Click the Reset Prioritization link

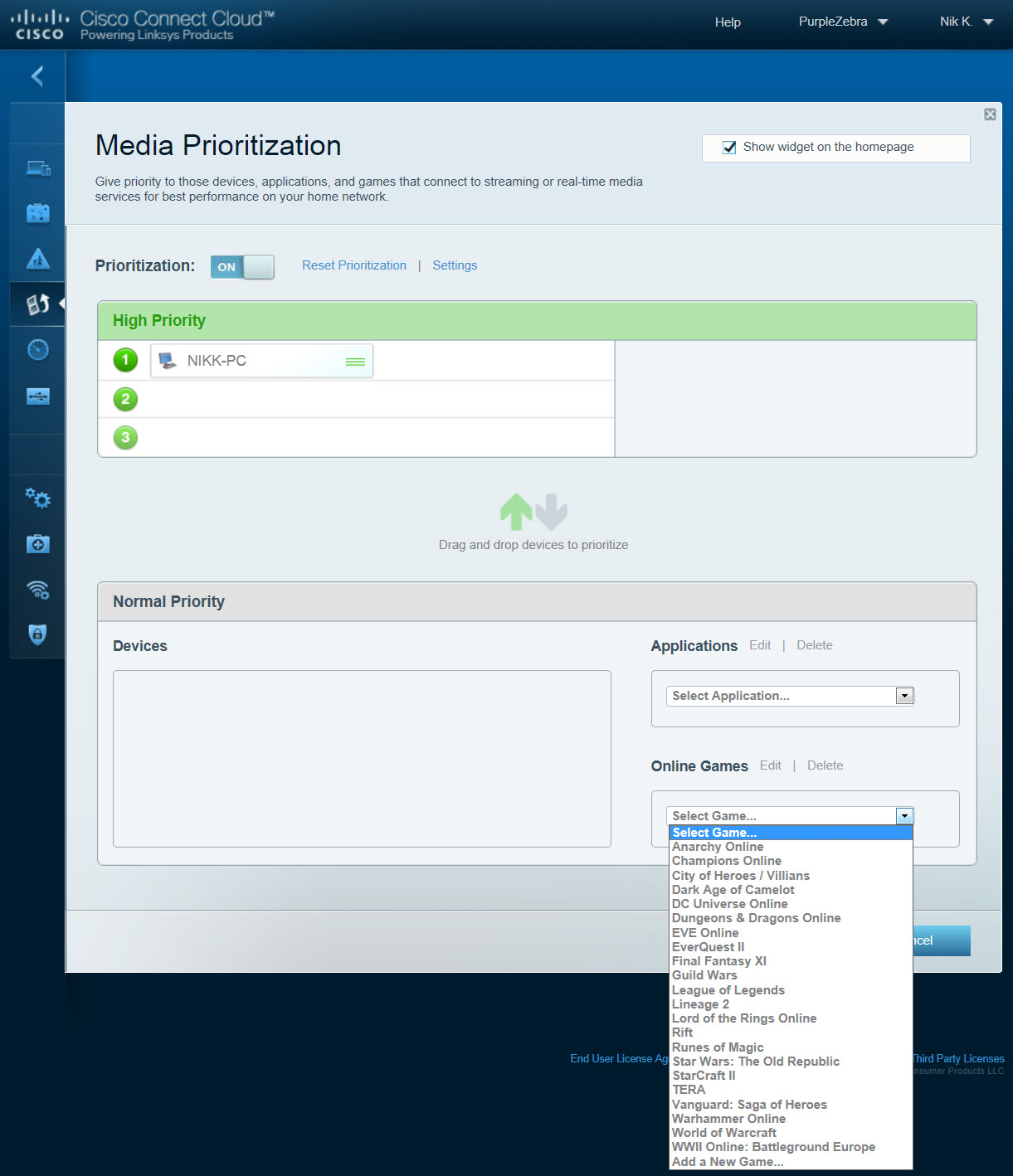click(354, 265)
